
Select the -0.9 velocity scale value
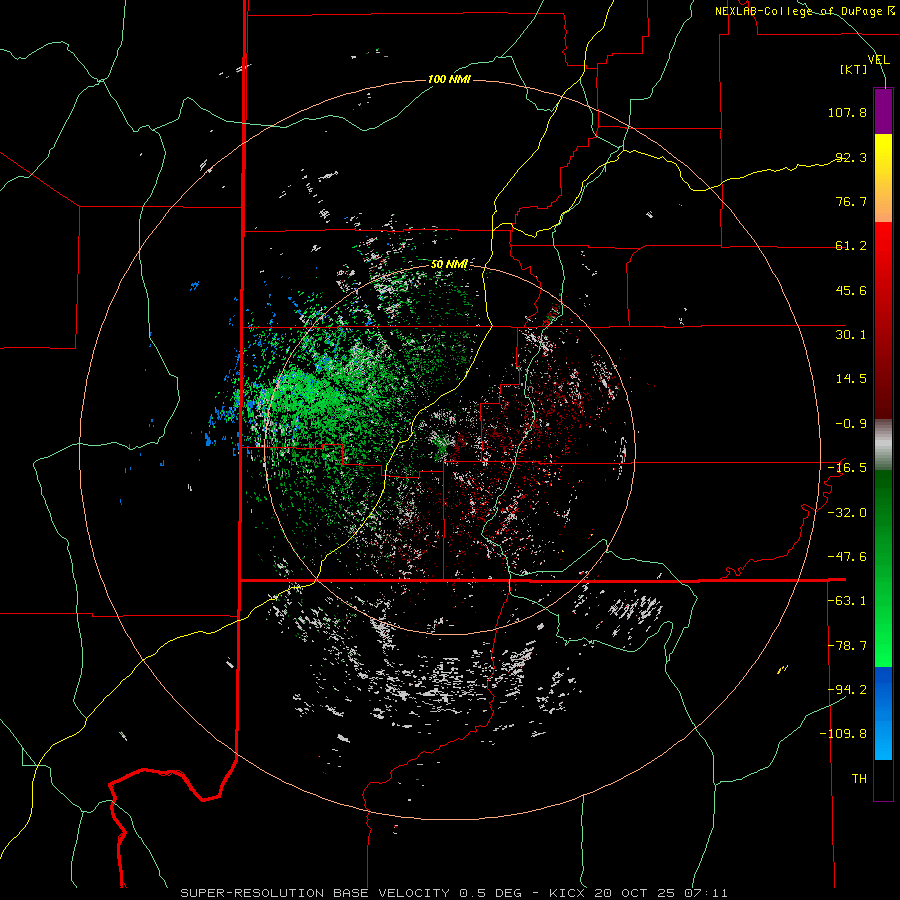(x=851, y=424)
